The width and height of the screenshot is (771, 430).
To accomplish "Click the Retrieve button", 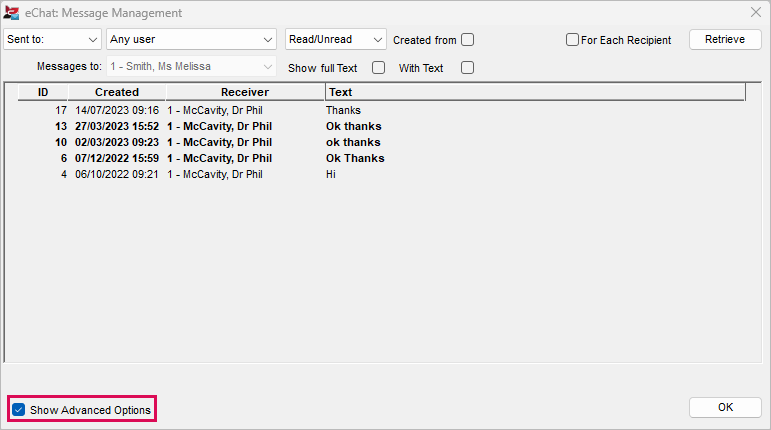I will (x=725, y=39).
